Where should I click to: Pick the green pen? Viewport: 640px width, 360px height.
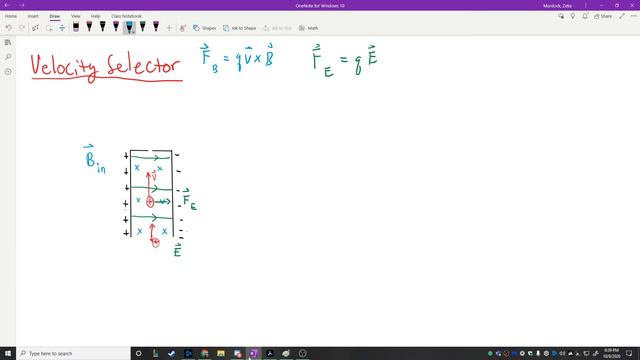click(x=142, y=27)
